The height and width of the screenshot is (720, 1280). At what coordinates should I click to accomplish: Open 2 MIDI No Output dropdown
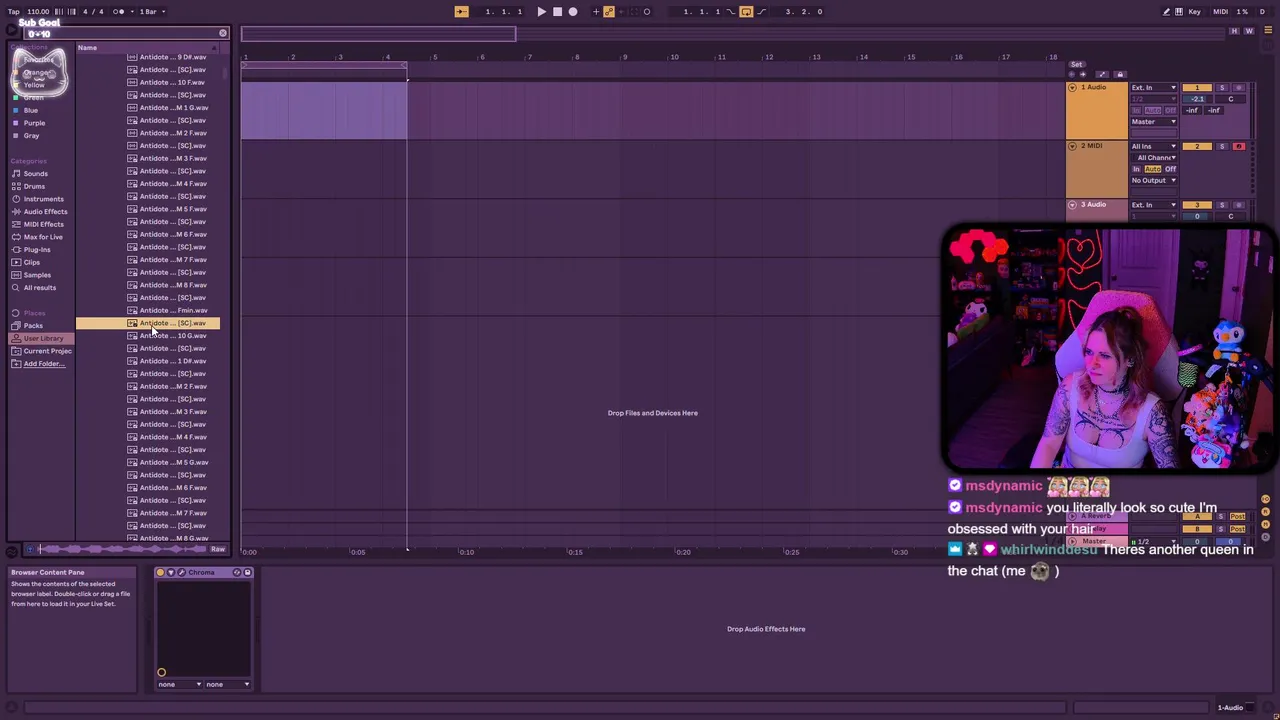(x=1154, y=180)
